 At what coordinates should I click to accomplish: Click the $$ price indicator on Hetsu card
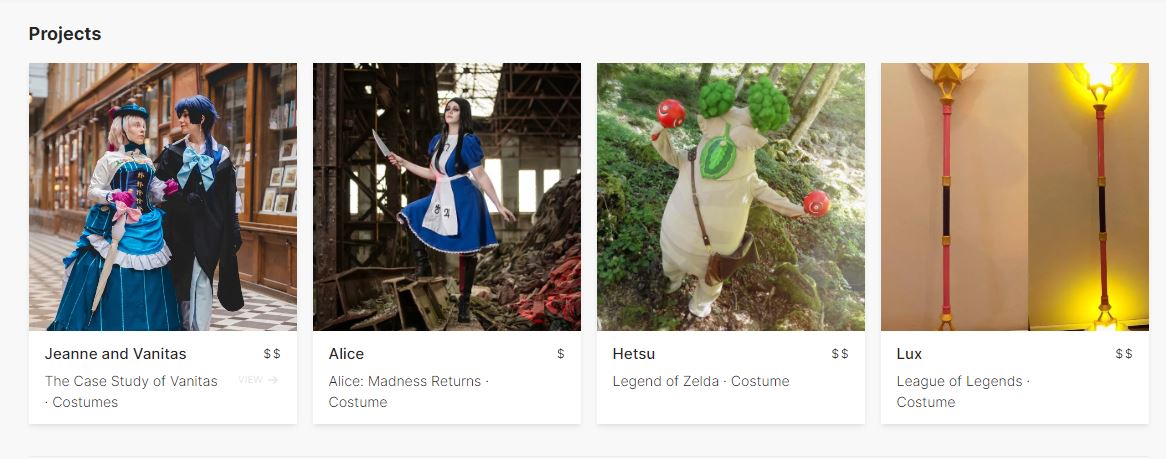pos(840,354)
